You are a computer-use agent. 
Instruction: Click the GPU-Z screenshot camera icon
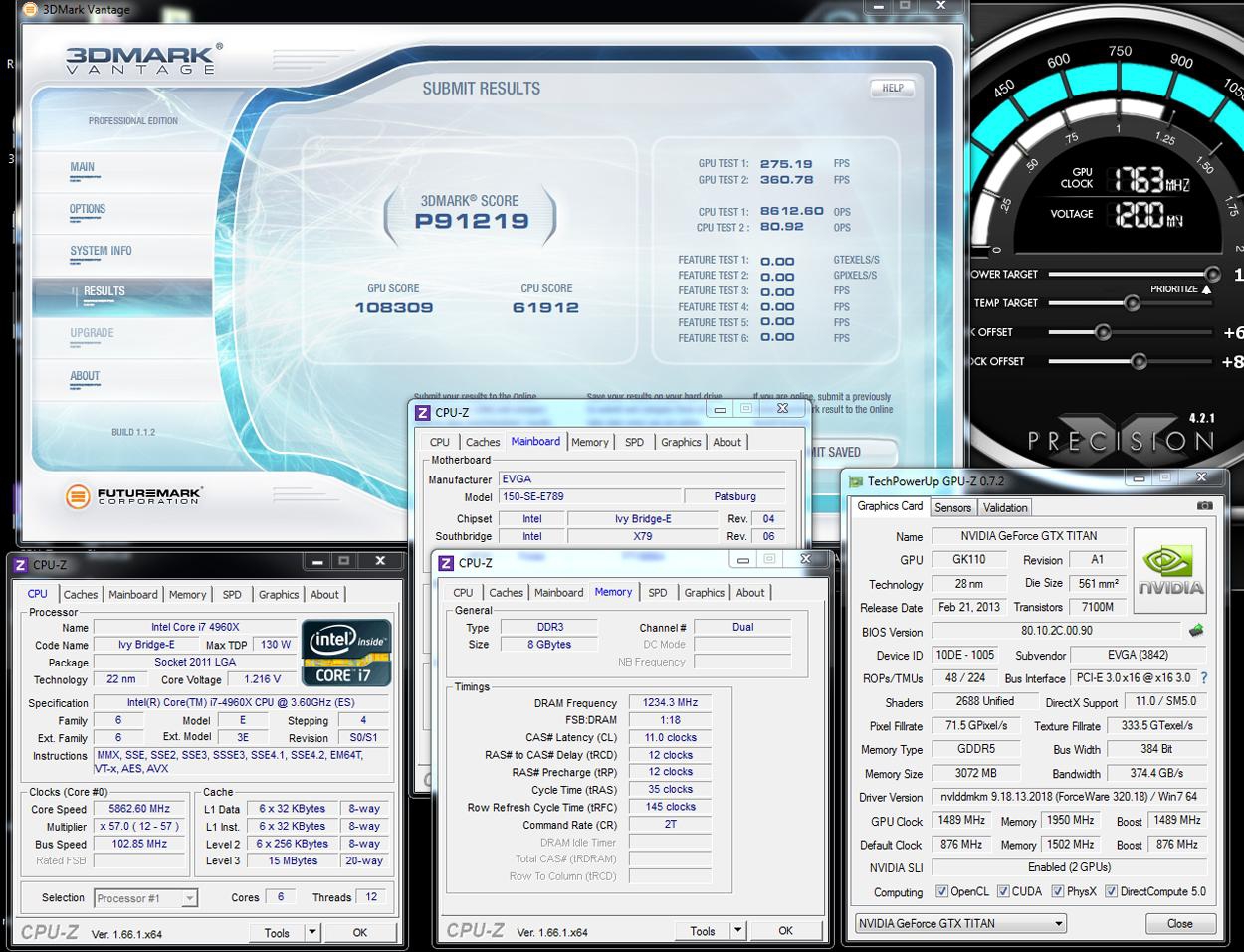point(1204,506)
